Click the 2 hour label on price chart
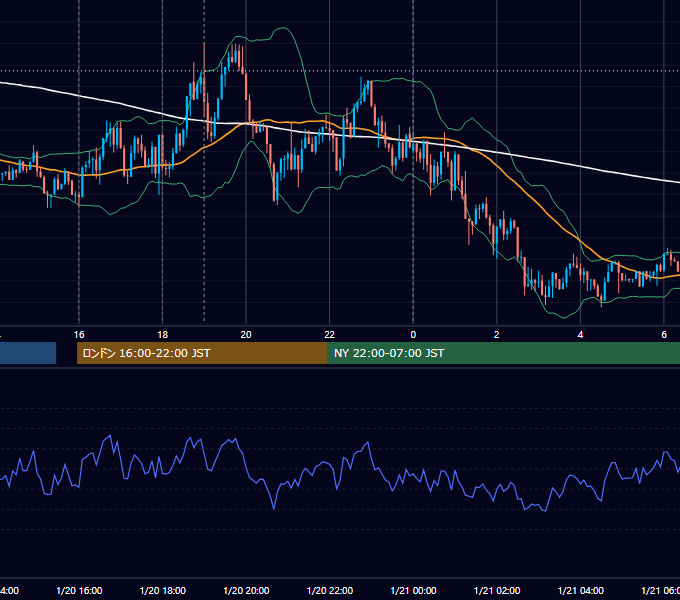Viewport: 680px width, 600px height. (x=497, y=335)
